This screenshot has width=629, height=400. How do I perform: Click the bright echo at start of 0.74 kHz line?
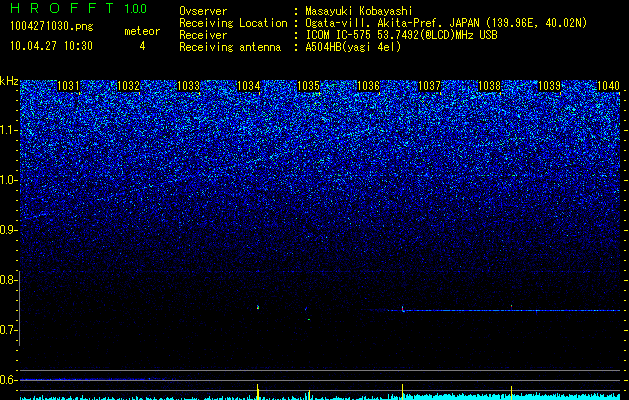403,309
